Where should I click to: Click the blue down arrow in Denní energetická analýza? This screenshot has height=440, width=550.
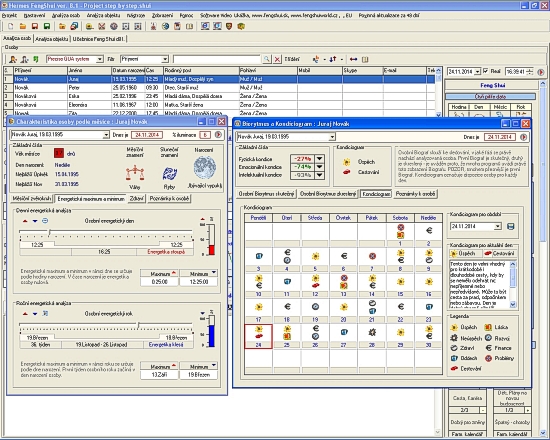(x=35, y=221)
